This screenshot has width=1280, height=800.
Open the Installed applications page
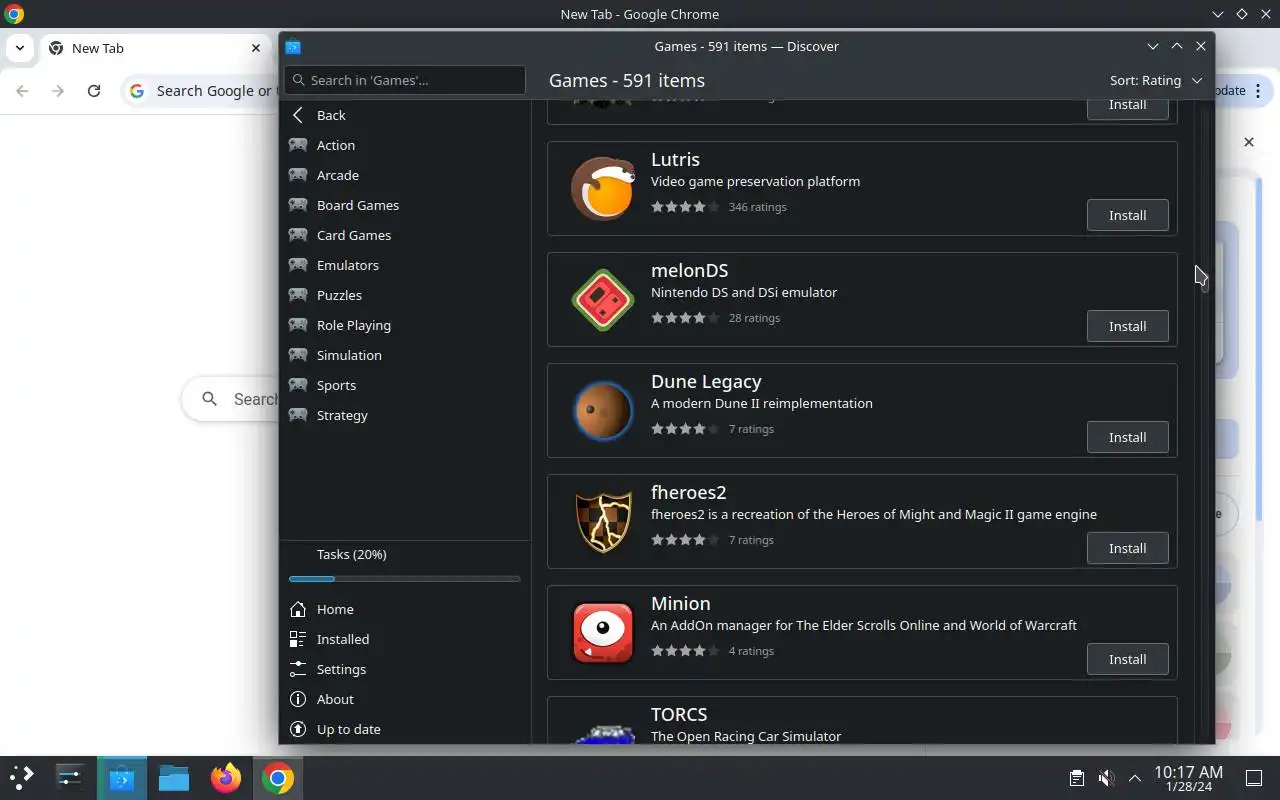(405, 639)
